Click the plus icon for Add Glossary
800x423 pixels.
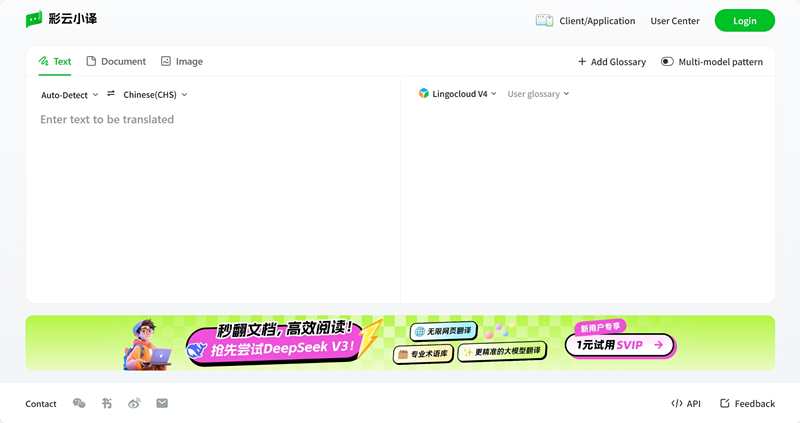pos(582,61)
